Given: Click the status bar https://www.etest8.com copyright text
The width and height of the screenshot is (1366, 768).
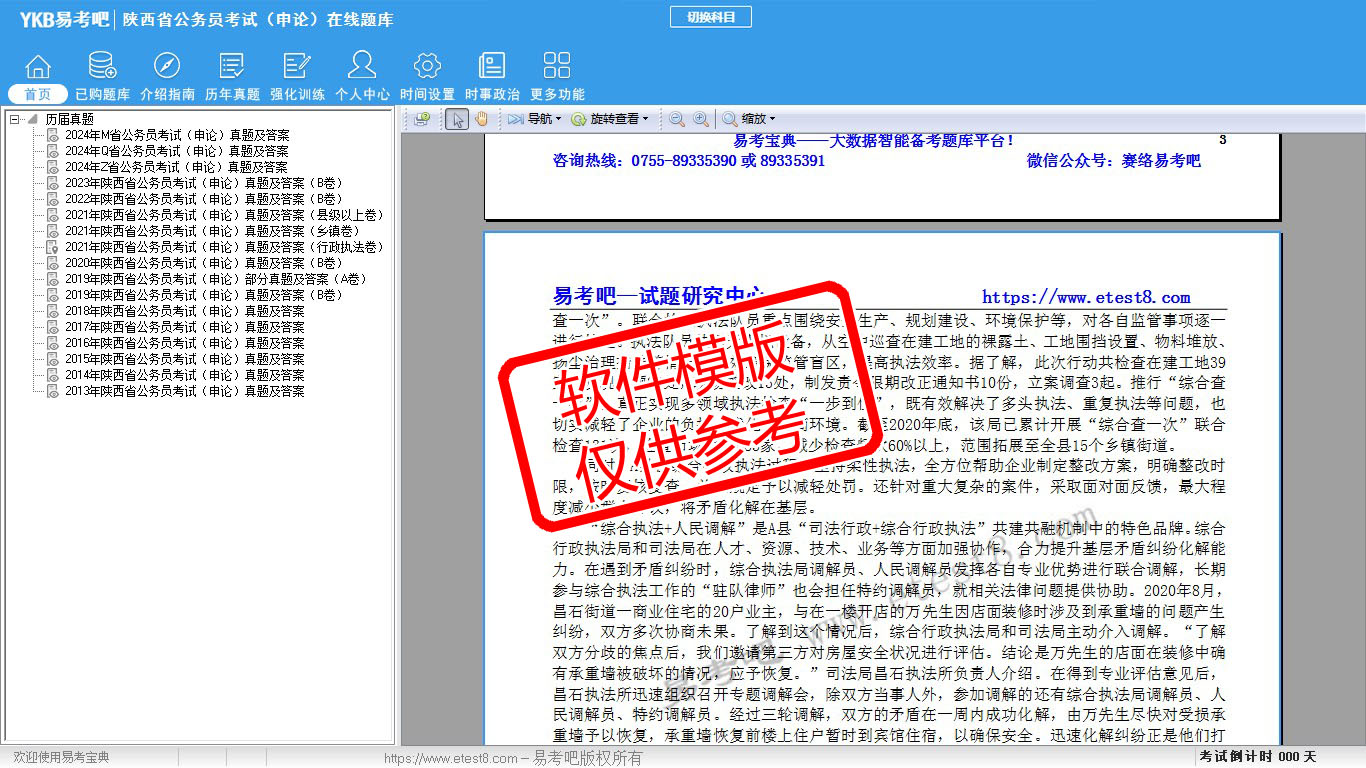Looking at the screenshot, I should coord(513,758).
